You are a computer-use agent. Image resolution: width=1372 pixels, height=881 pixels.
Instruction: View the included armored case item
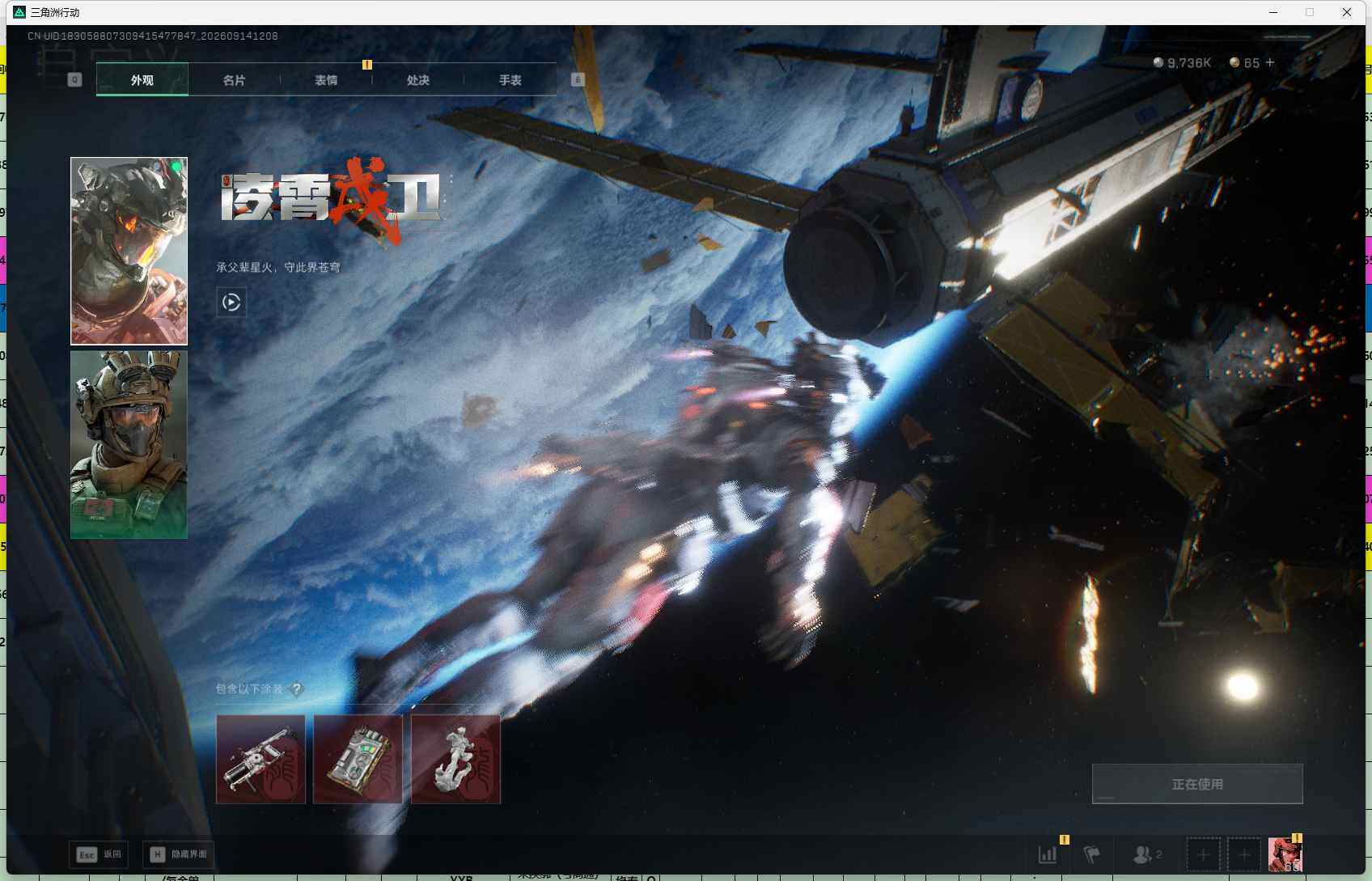[358, 759]
